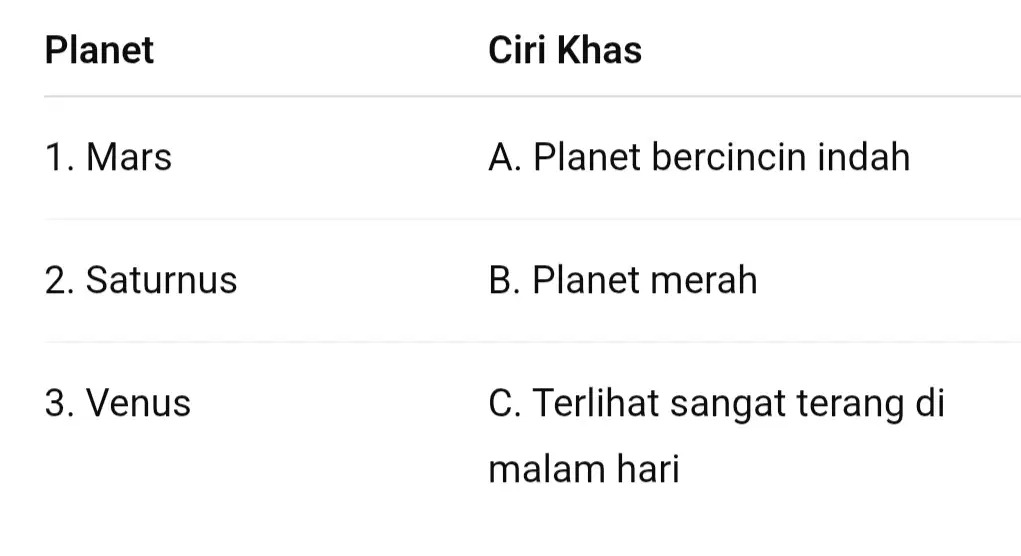Click the text malam hari
The height and width of the screenshot is (556, 1021).
pos(583,469)
